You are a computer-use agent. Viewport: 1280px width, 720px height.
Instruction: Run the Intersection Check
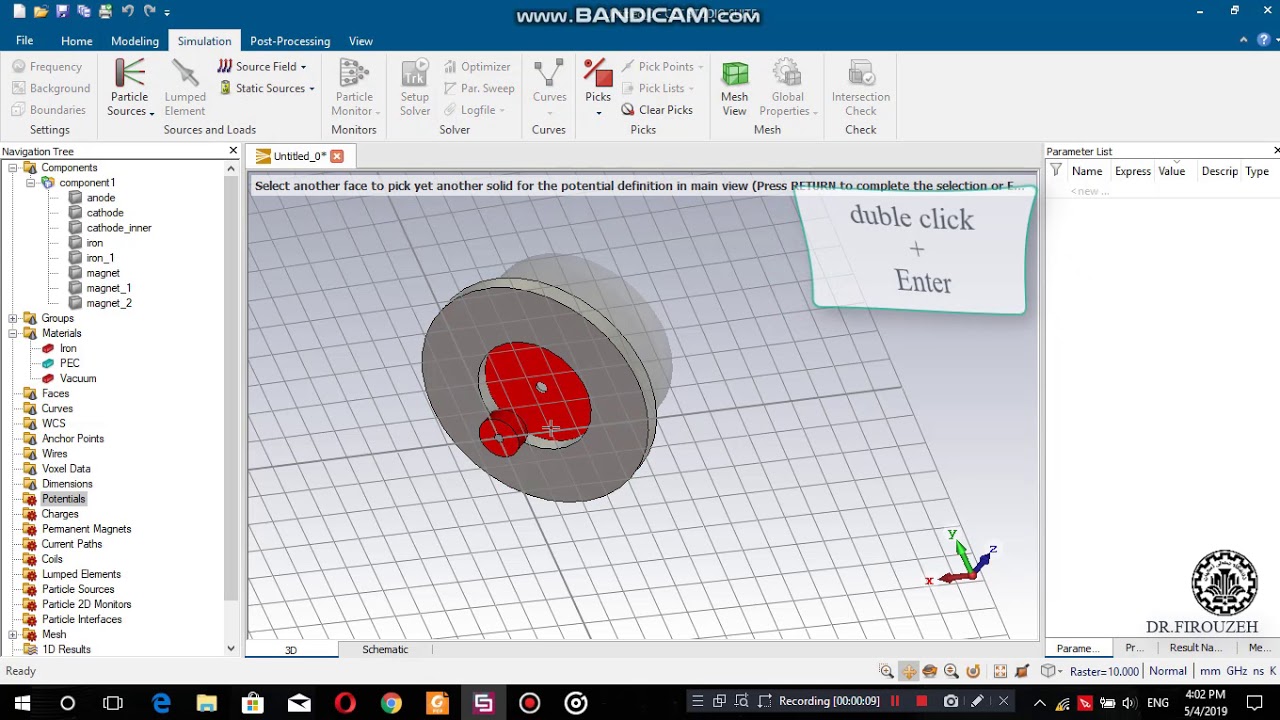pyautogui.click(x=860, y=88)
